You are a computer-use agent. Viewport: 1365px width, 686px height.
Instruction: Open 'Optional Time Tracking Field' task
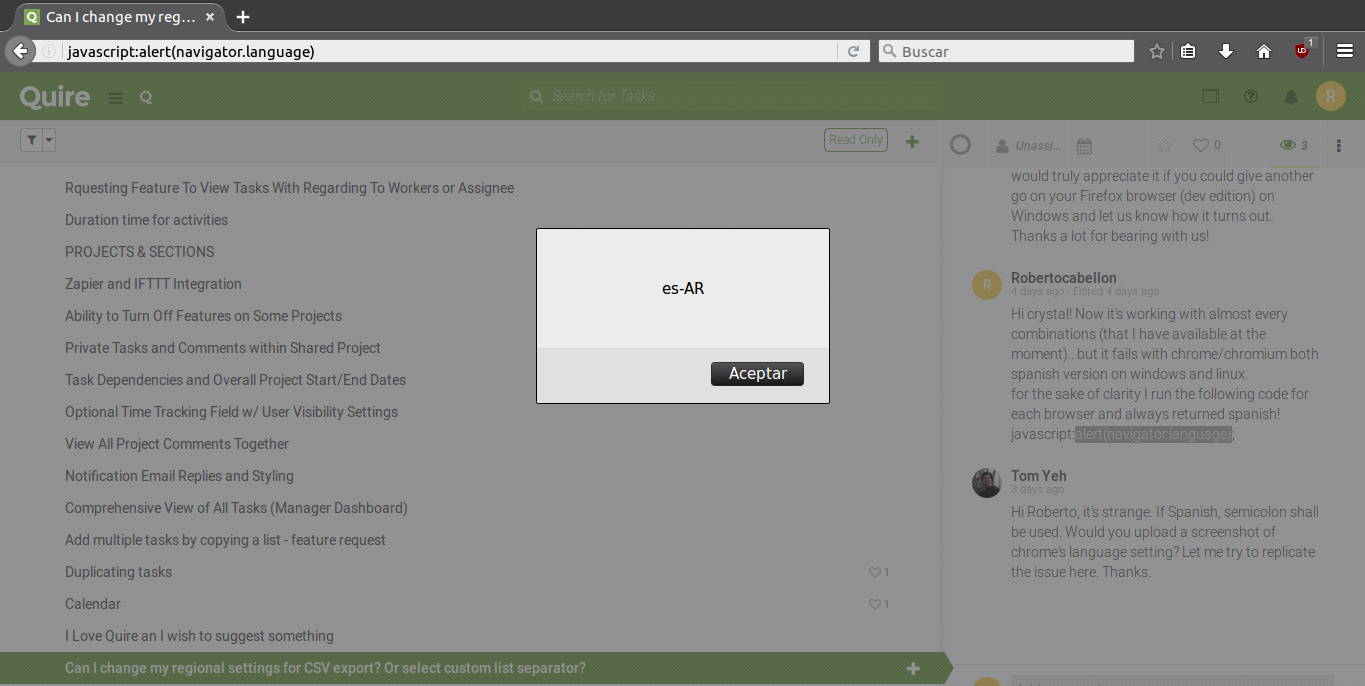(x=231, y=412)
